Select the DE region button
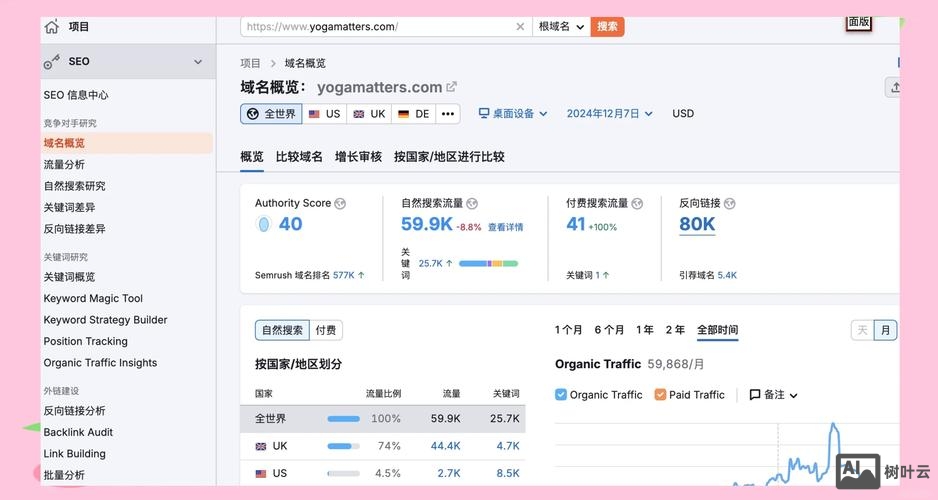Image resolution: width=938 pixels, height=500 pixels. 413,114
